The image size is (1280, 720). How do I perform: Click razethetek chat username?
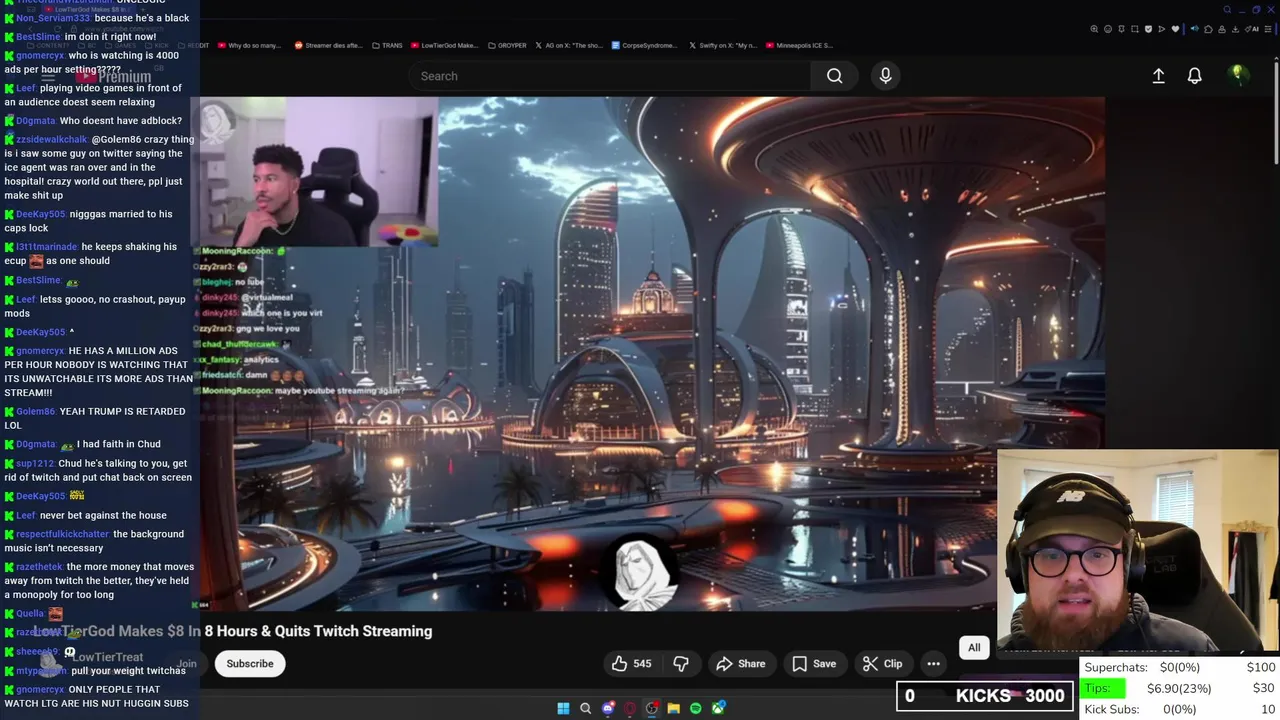tap(40, 567)
